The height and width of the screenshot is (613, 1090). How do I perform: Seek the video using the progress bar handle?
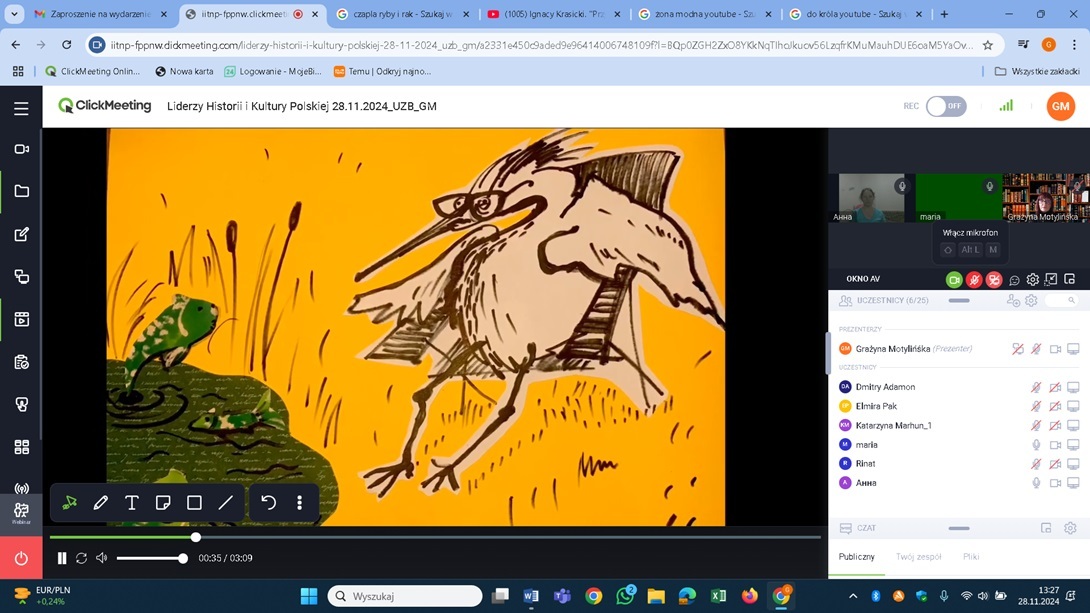[x=196, y=537]
